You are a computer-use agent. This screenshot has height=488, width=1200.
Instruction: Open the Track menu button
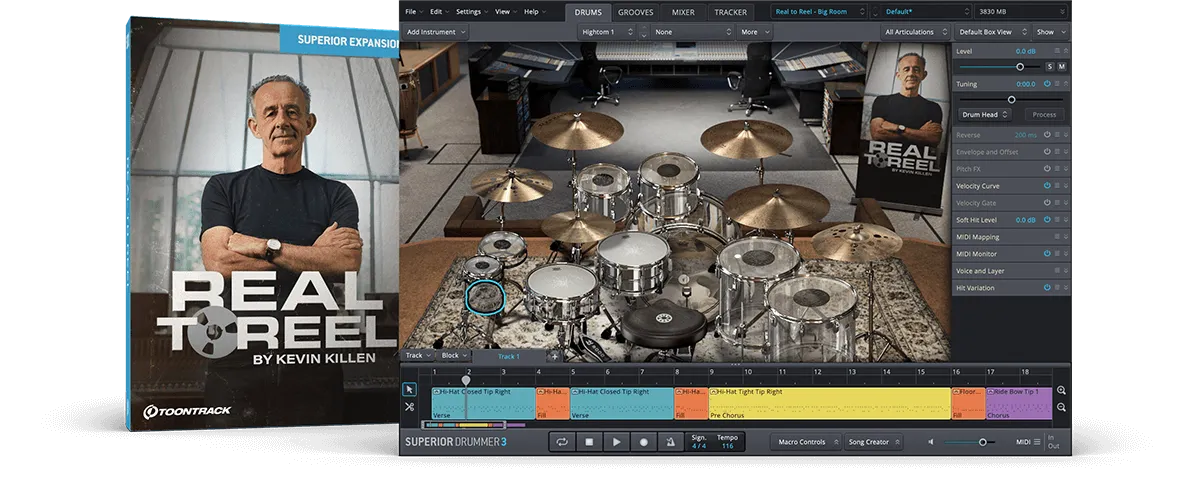tap(417, 355)
